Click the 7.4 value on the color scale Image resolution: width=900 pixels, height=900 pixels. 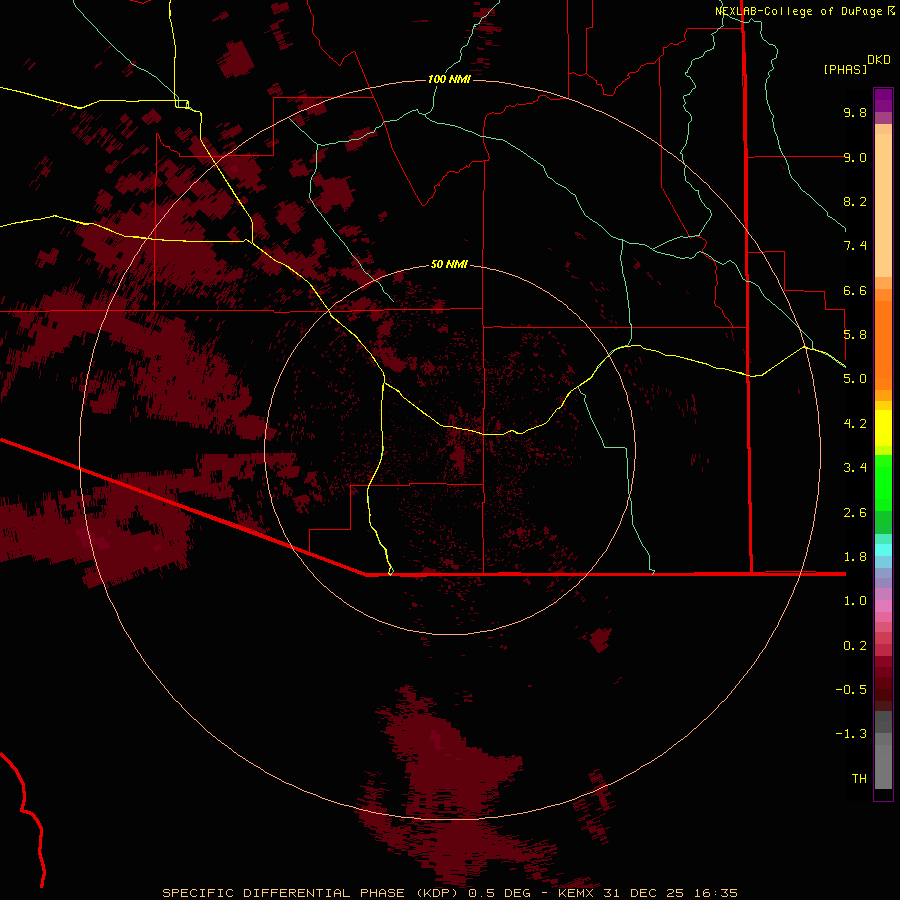point(855,246)
